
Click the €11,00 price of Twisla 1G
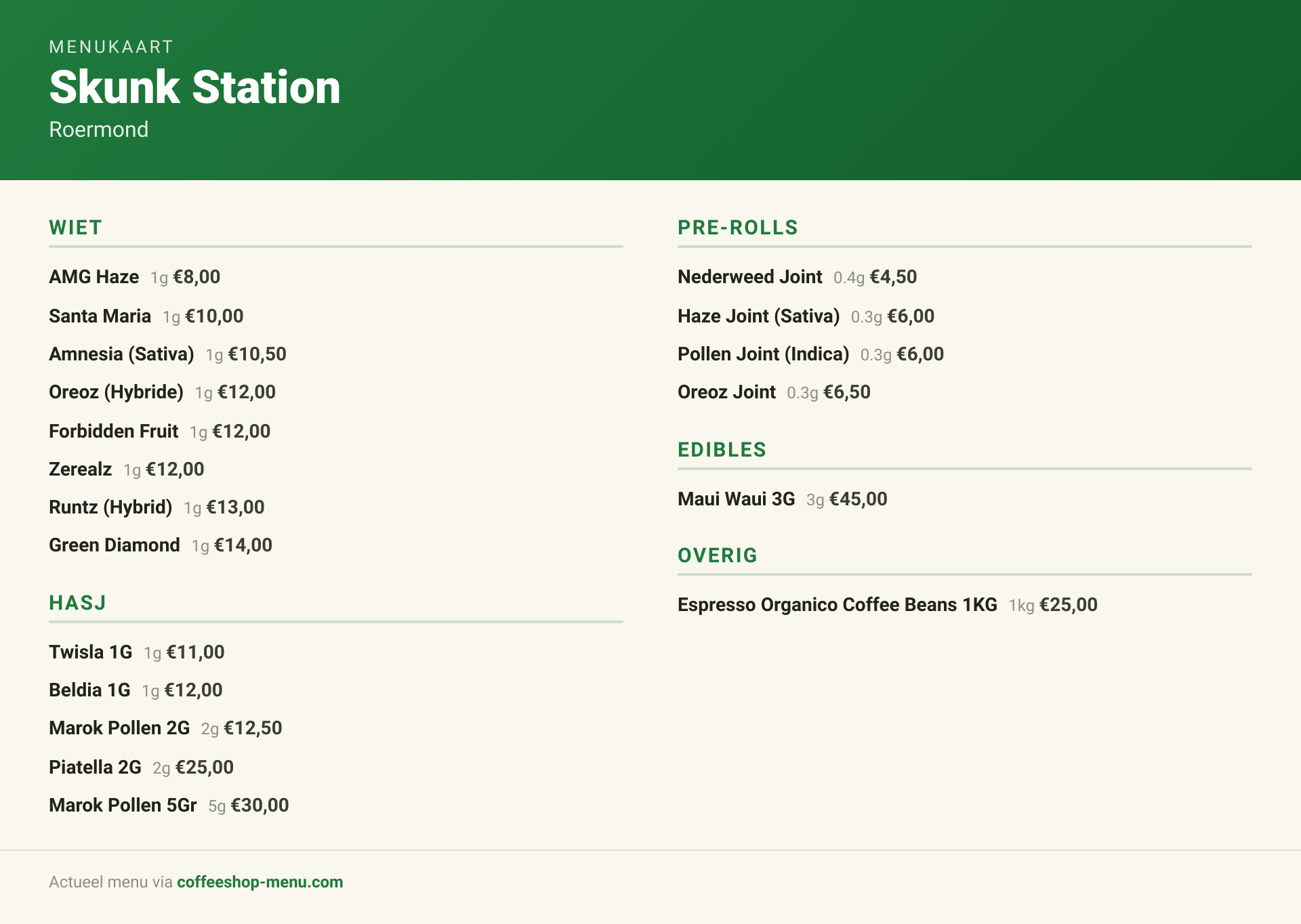(195, 652)
